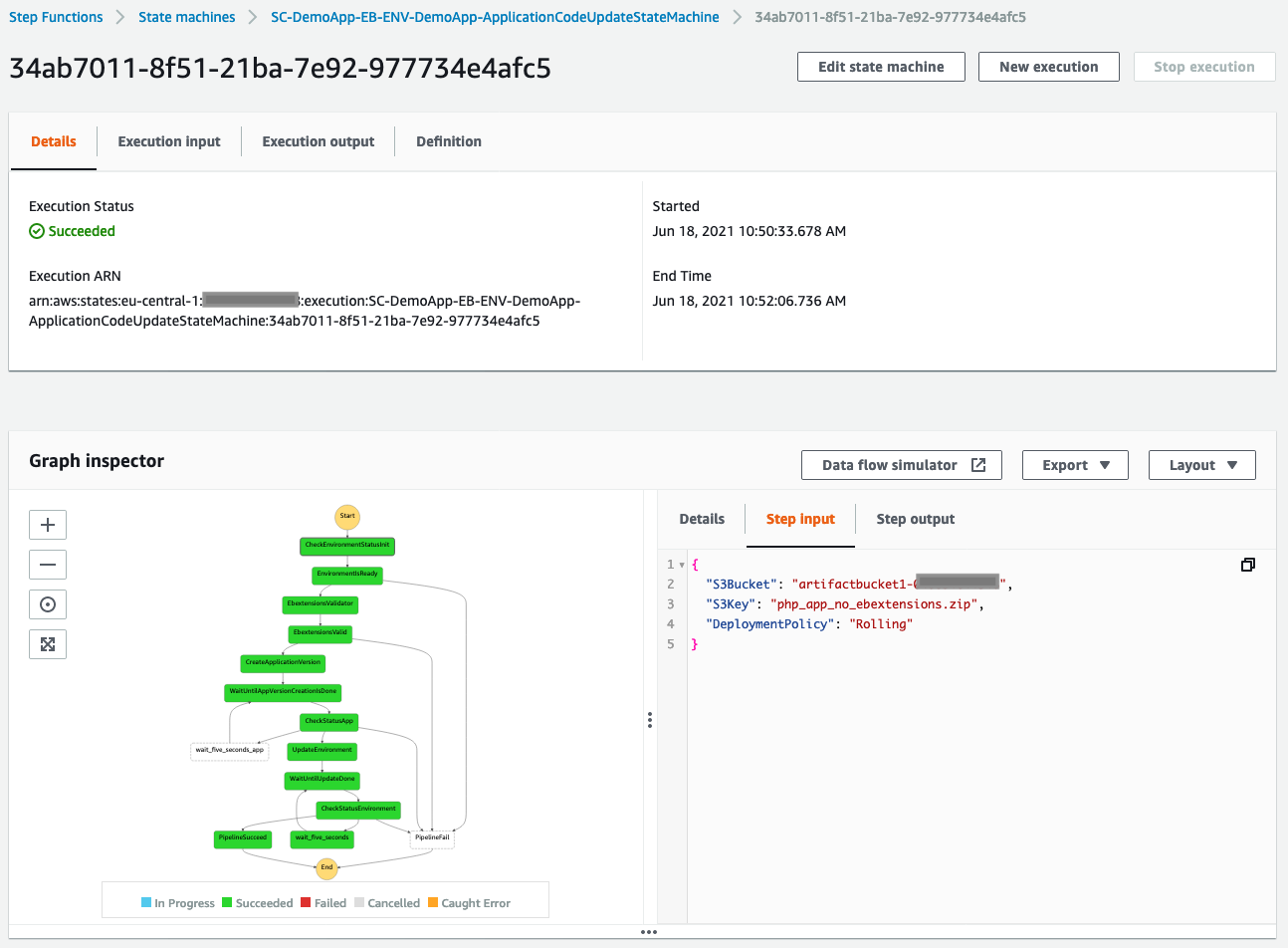This screenshot has height=948, width=1288.
Task: Select the End node in the graph
Action: (x=326, y=867)
